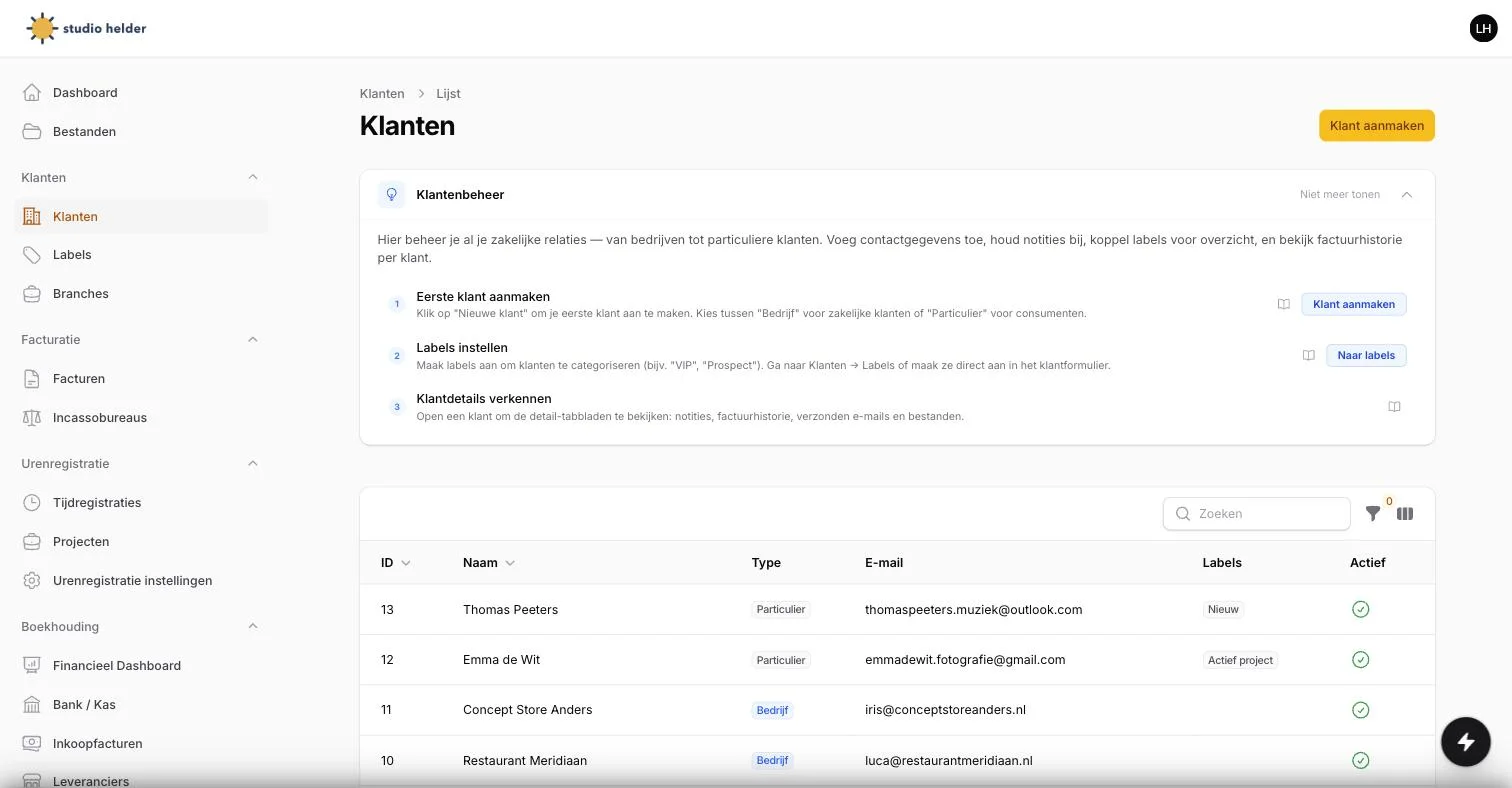The height and width of the screenshot is (788, 1512).
Task: Click the table filter funnel icon
Action: click(x=1373, y=514)
